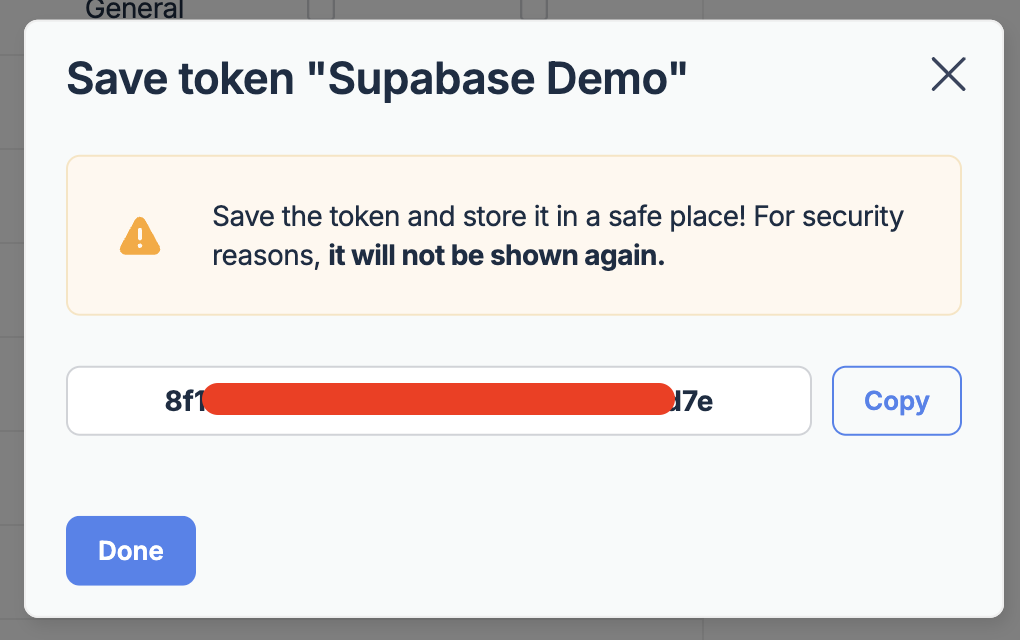The width and height of the screenshot is (1020, 640).
Task: Click the dialog title Save token Supabase Demo
Action: point(377,78)
